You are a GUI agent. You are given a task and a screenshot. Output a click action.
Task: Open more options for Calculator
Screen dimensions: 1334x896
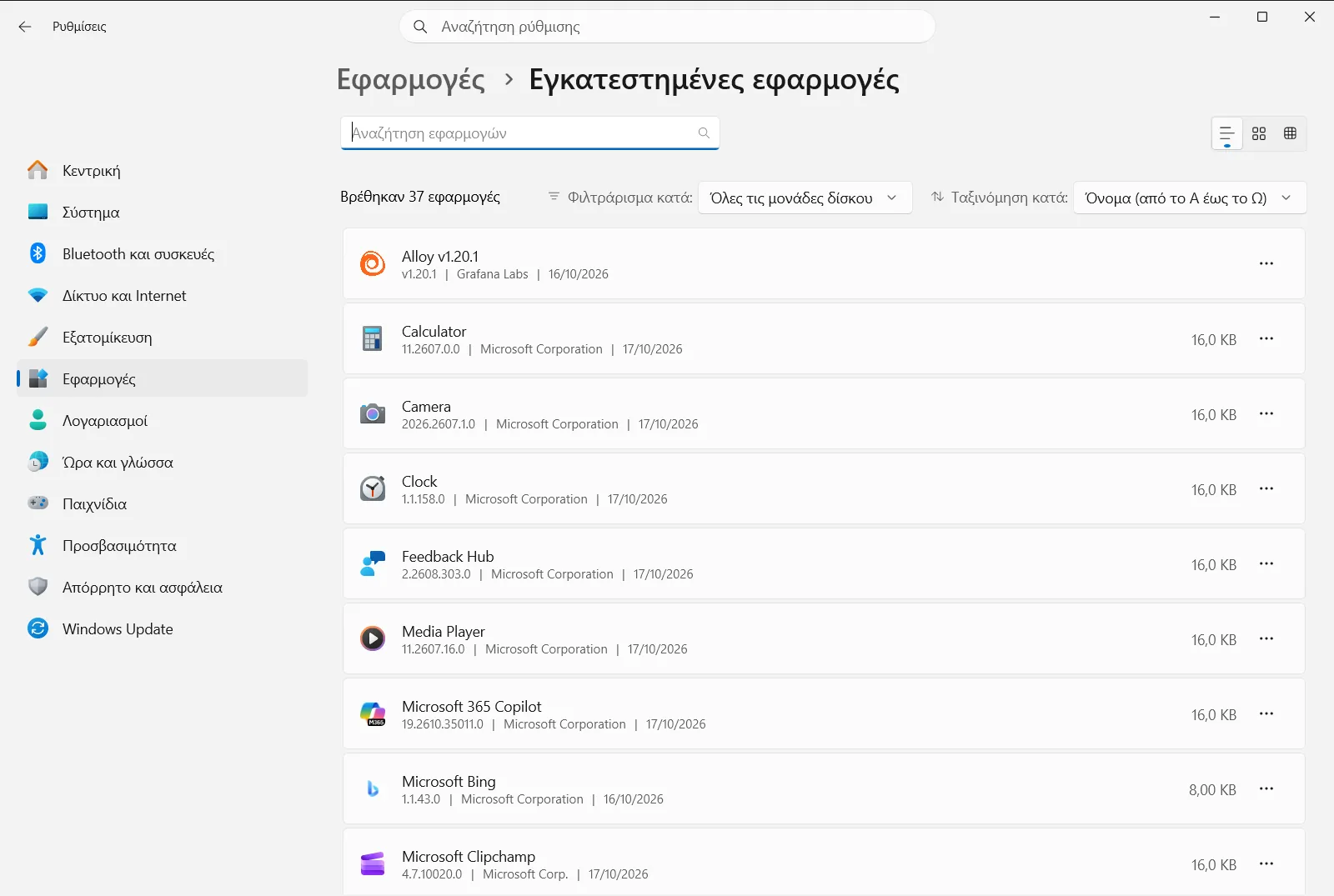1266,338
